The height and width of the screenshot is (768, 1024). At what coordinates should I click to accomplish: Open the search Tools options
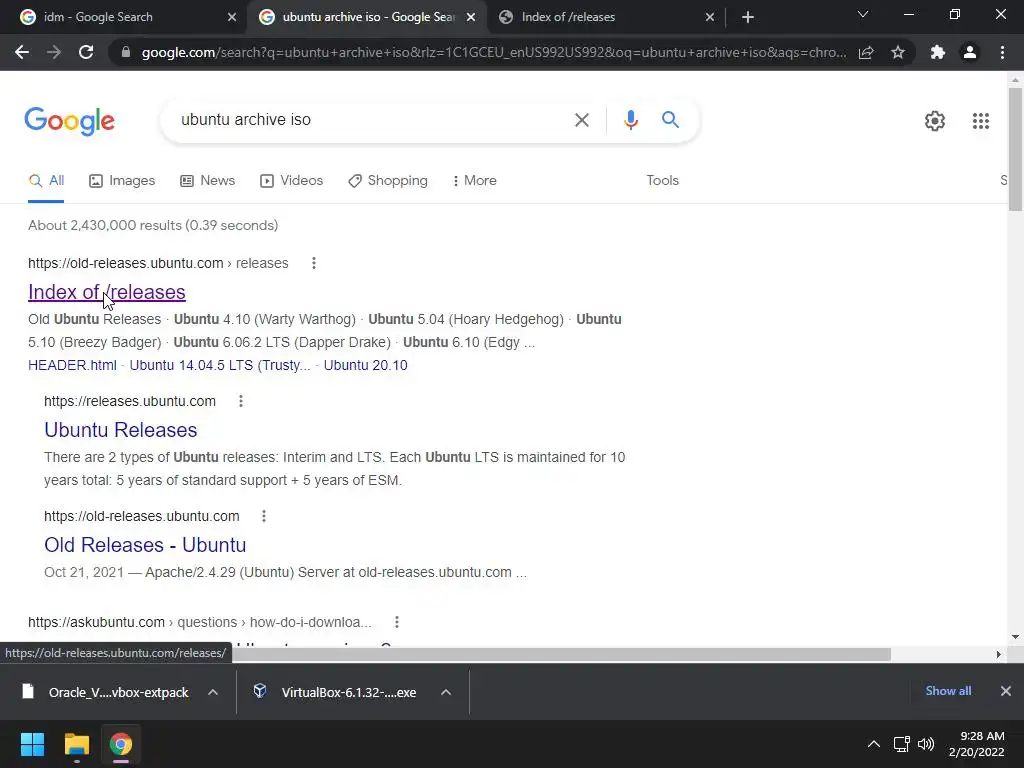click(x=662, y=180)
